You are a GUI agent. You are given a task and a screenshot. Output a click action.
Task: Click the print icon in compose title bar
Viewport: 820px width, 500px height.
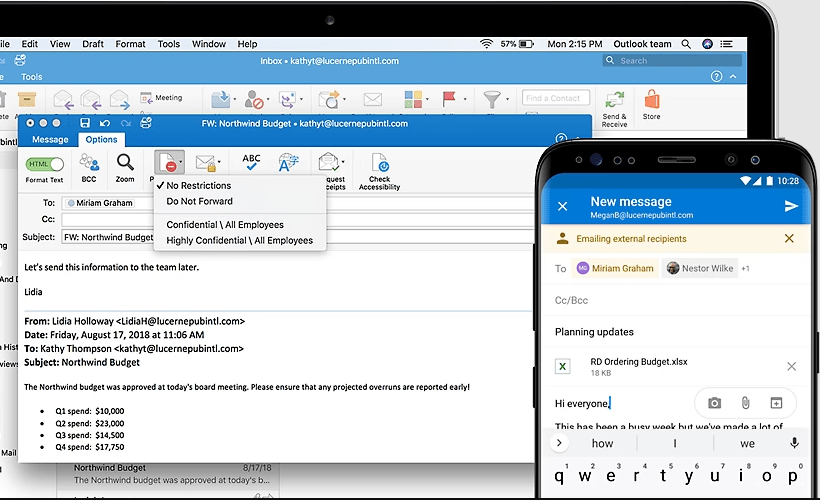click(x=146, y=123)
